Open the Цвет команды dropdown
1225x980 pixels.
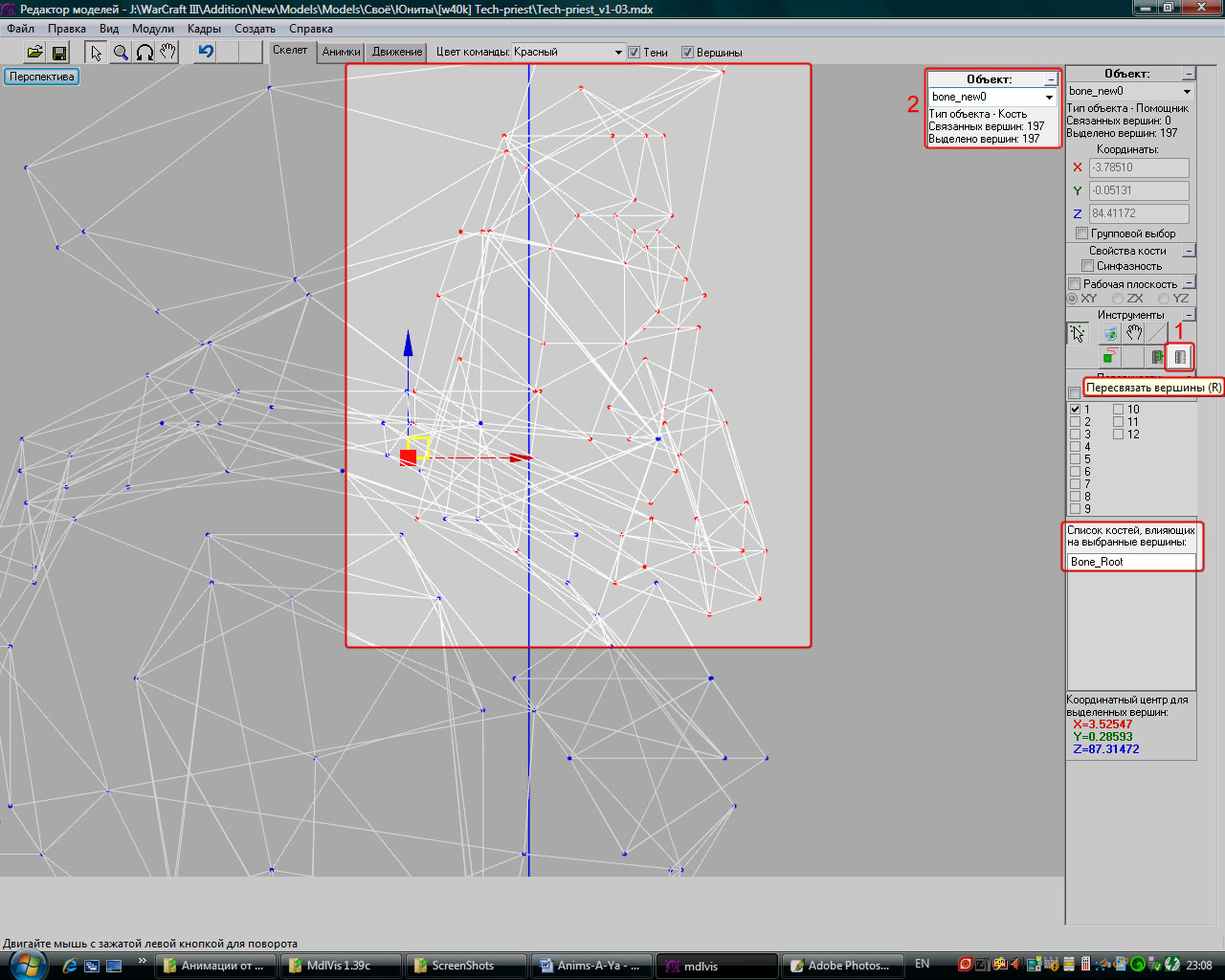tap(618, 53)
